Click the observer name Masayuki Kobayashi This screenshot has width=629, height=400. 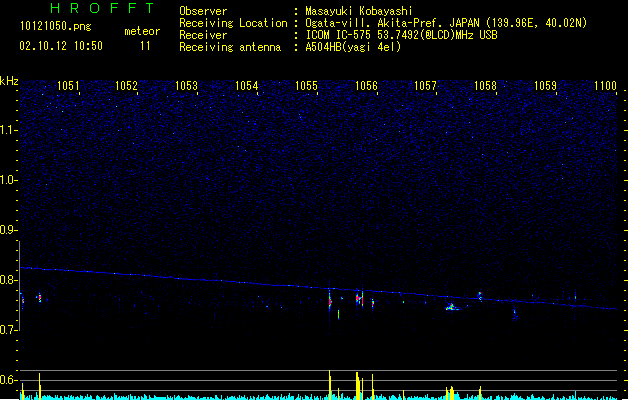click(x=359, y=11)
